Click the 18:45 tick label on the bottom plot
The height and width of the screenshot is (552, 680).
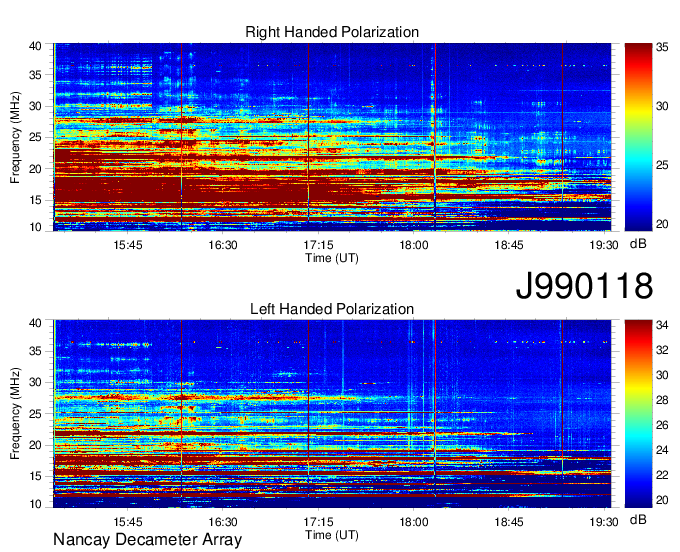pyautogui.click(x=509, y=522)
